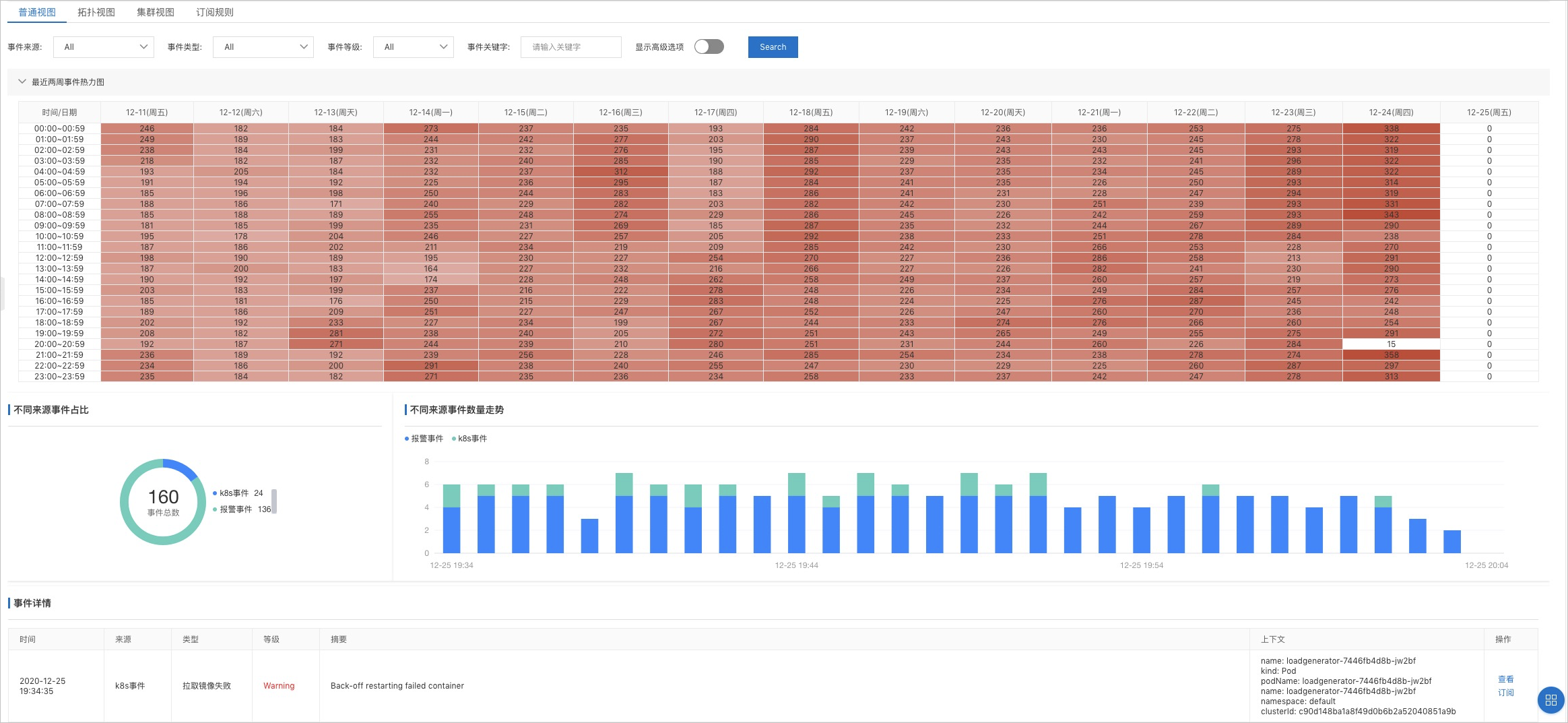Screen dimensions: 1568x723
Task: Toggle k8s事件 legend beside donut chart
Action: coord(238,493)
